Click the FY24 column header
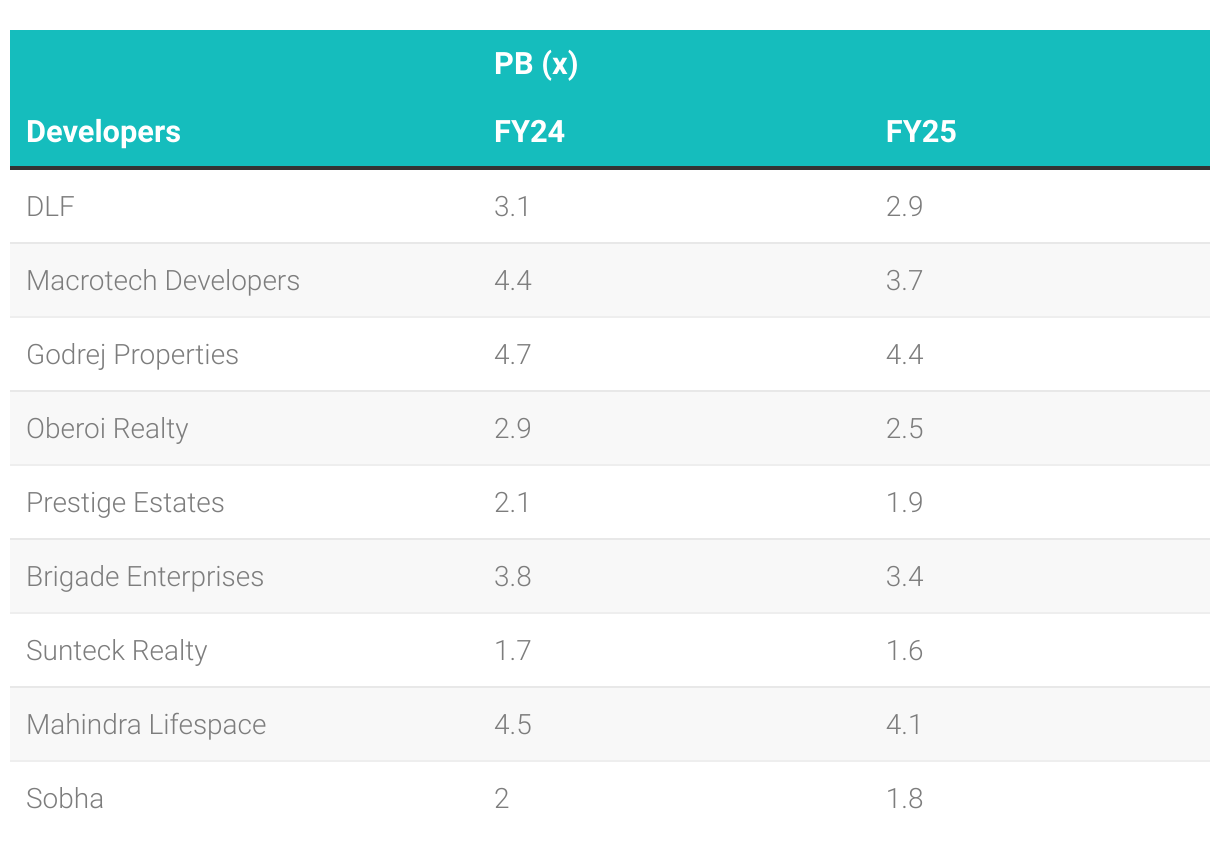 [529, 131]
